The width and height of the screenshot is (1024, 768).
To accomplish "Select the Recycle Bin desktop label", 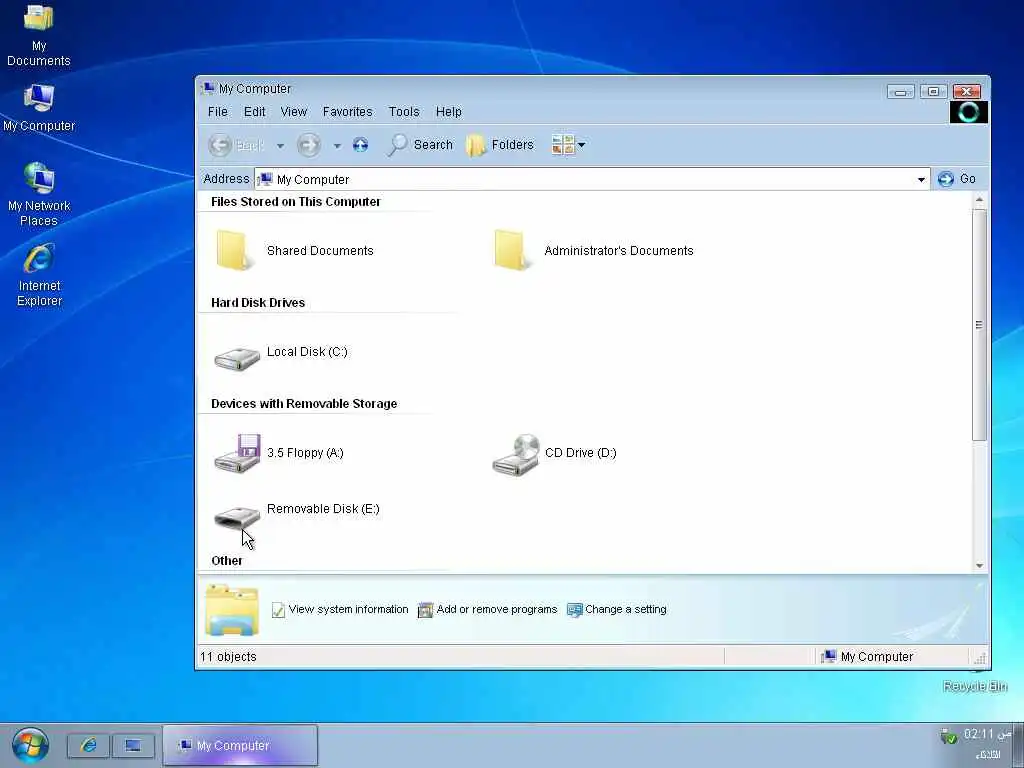I will pos(974,686).
